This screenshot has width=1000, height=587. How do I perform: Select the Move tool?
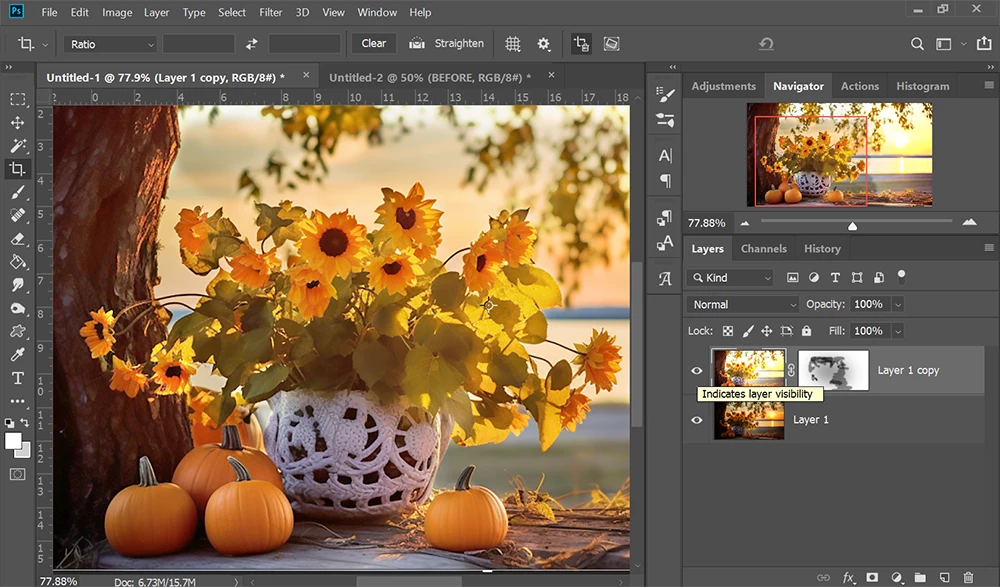pos(17,122)
